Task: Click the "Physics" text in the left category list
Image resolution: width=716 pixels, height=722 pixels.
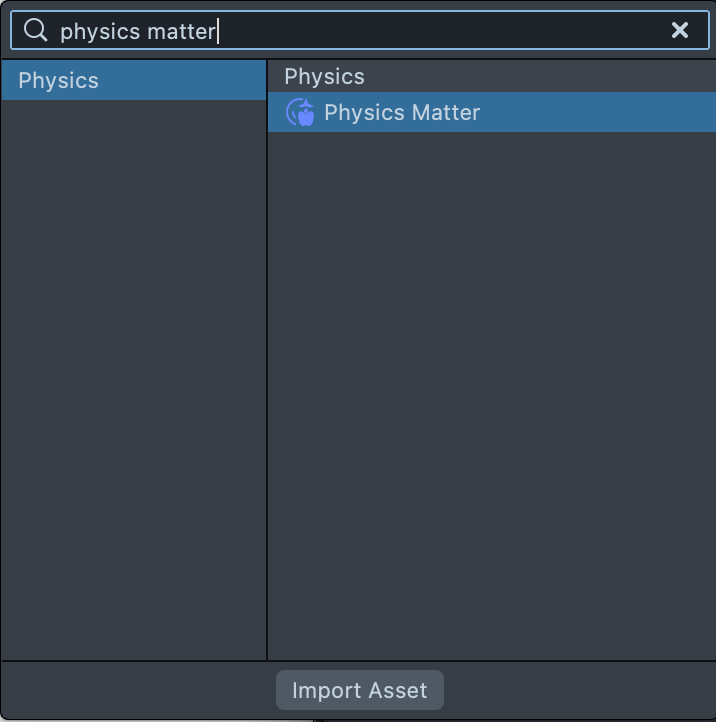Action: [58, 80]
